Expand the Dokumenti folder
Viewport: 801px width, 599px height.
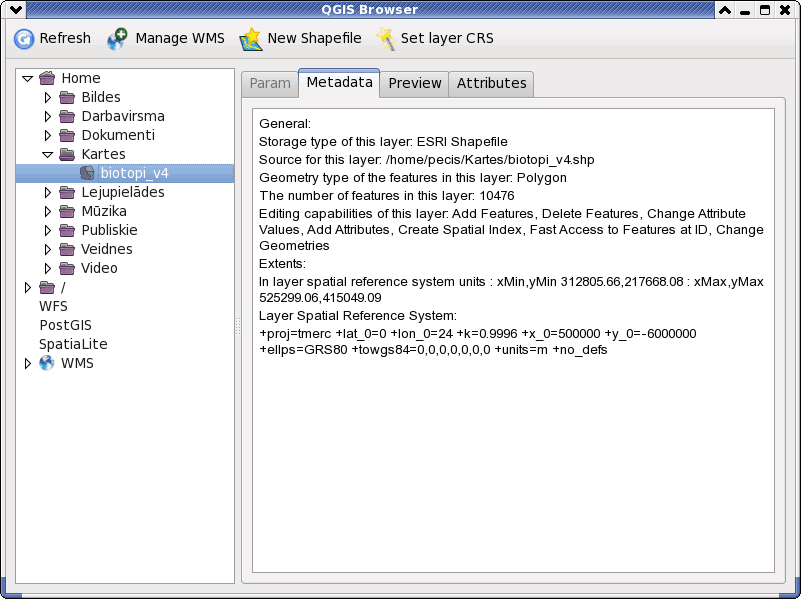pyautogui.click(x=48, y=135)
